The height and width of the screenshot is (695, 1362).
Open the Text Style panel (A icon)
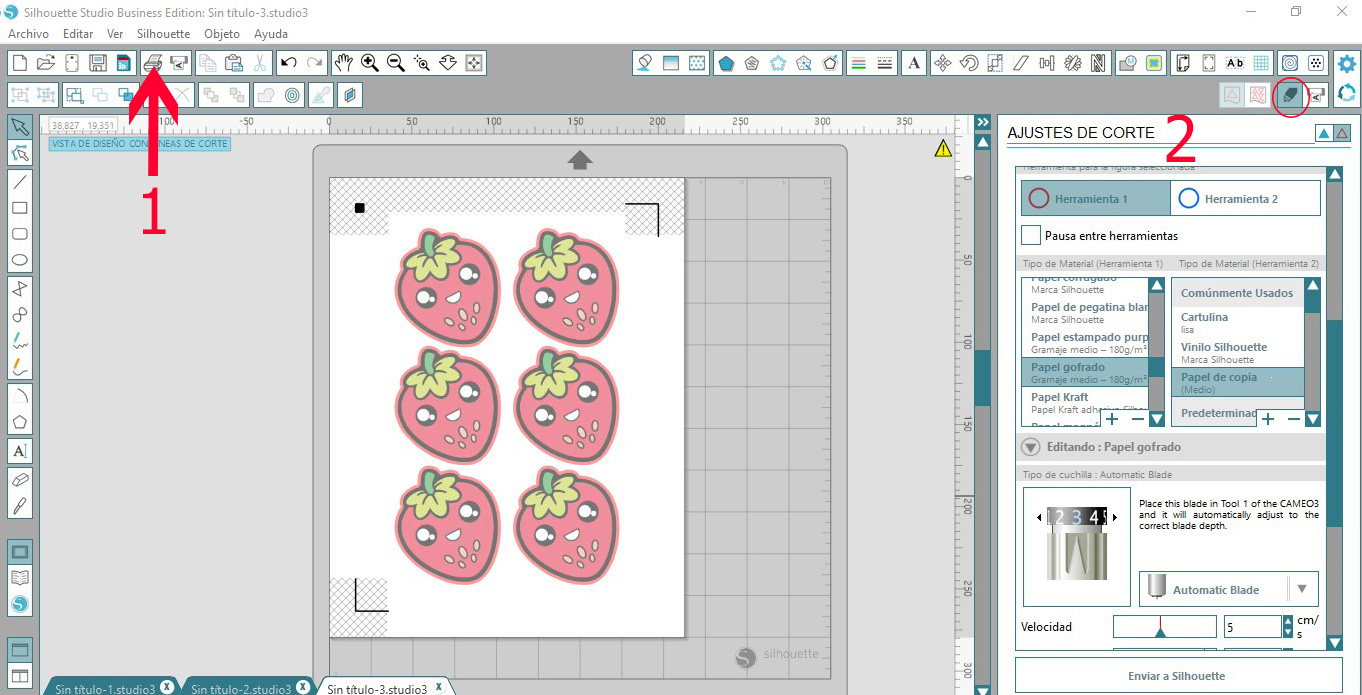[x=914, y=63]
